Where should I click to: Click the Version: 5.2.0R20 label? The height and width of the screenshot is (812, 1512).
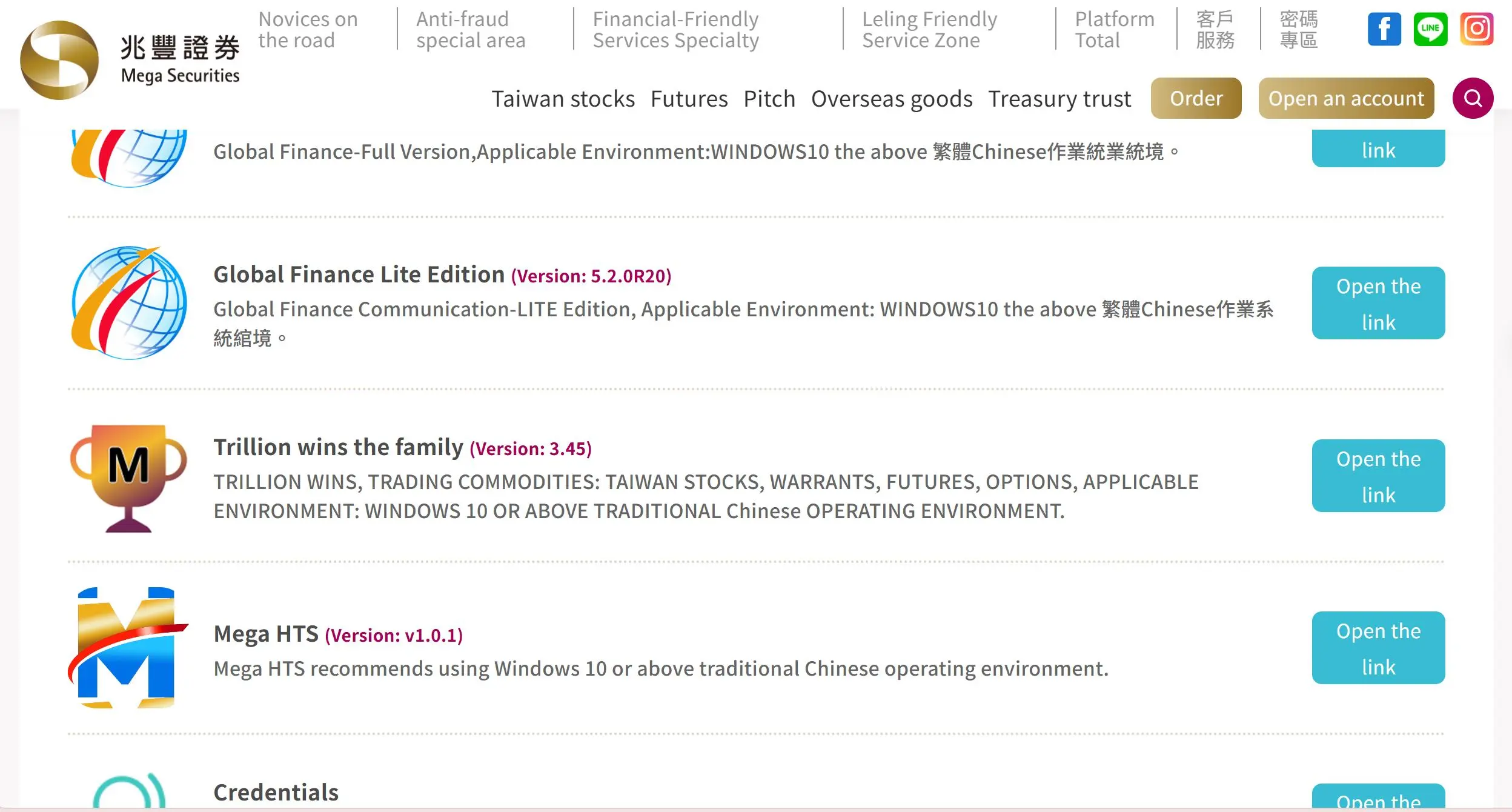[591, 276]
